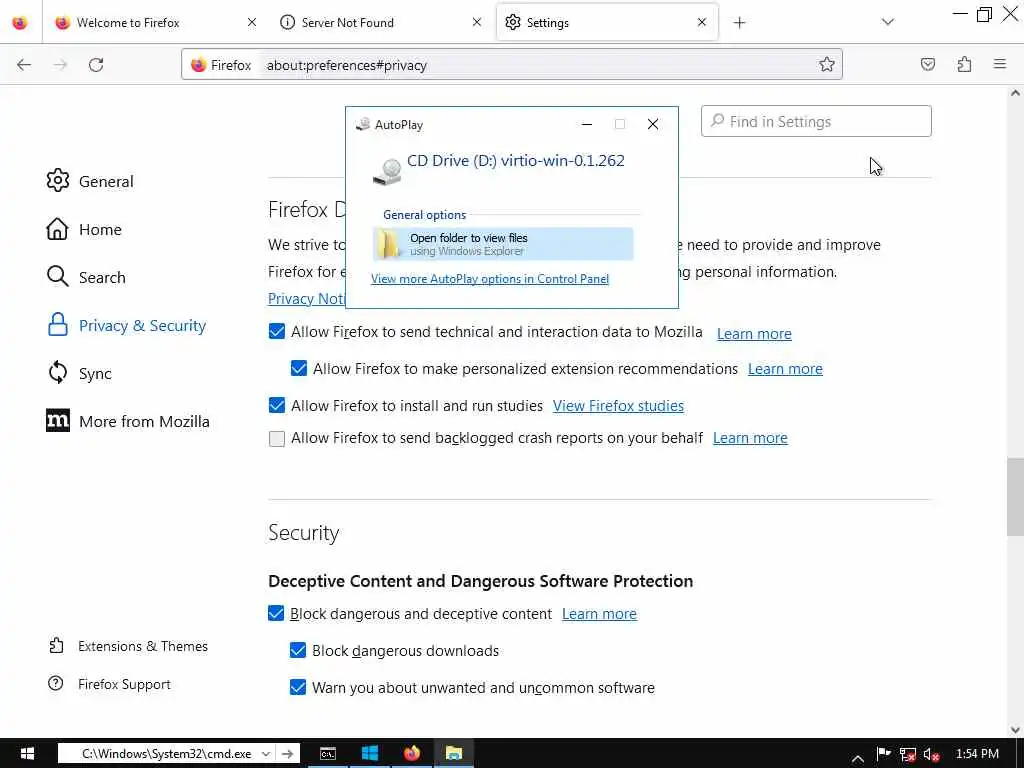Reload the current page
The height and width of the screenshot is (768, 1024).
(x=96, y=65)
